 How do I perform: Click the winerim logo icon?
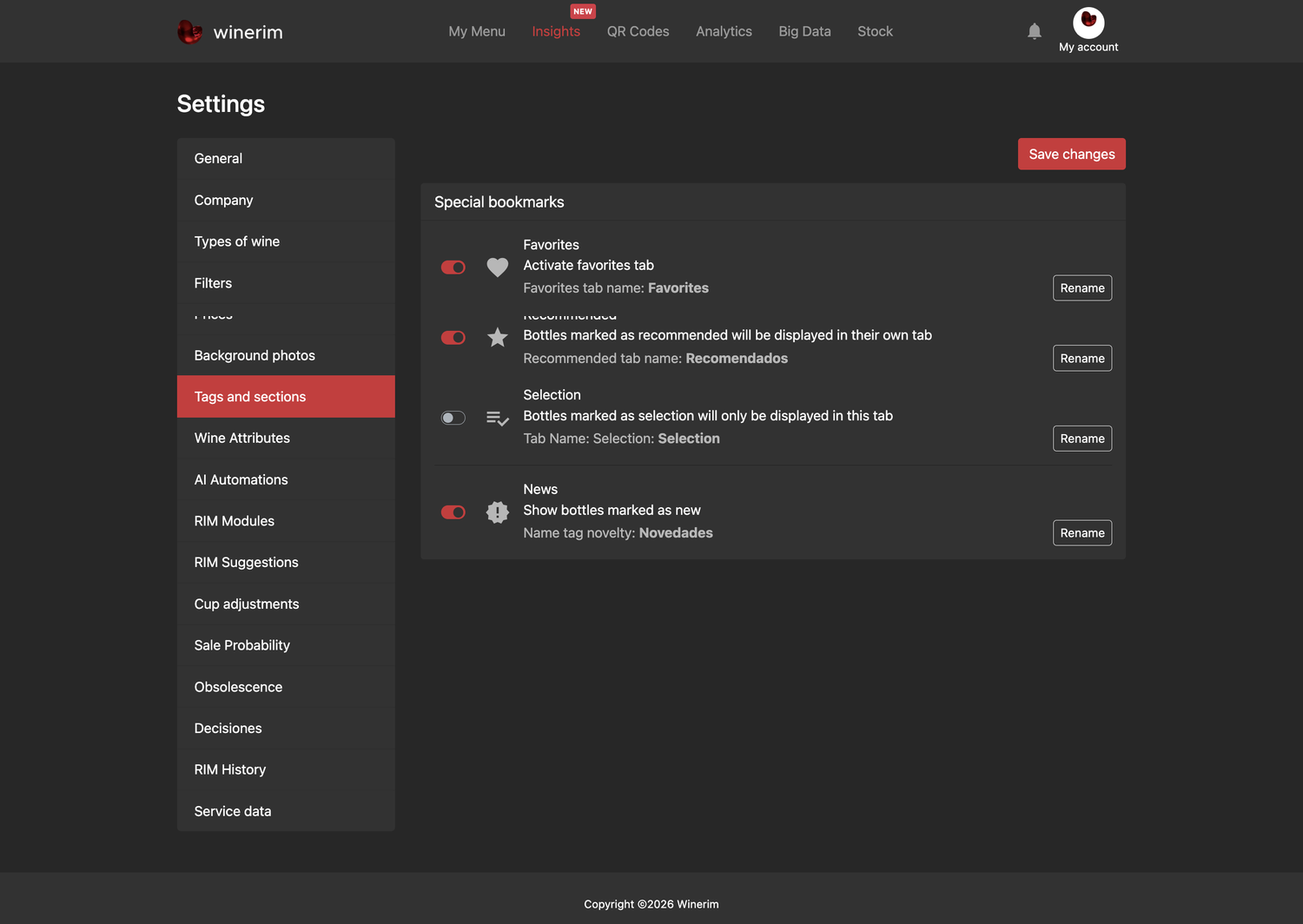(x=190, y=32)
